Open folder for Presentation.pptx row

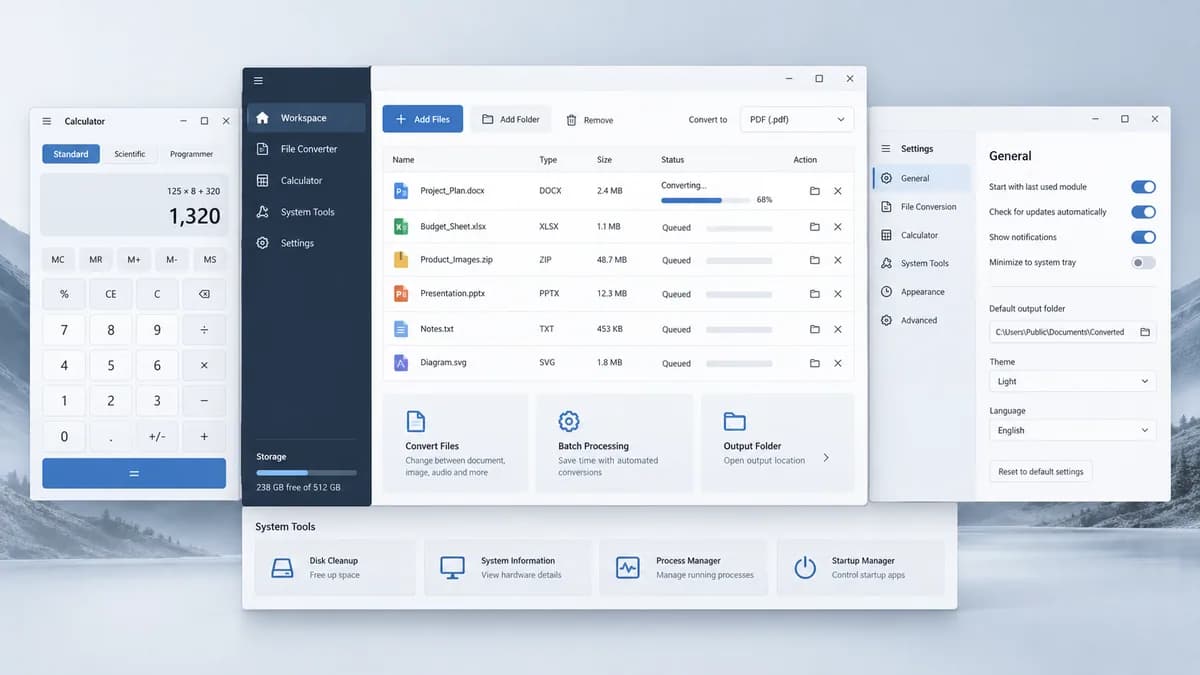tap(815, 294)
